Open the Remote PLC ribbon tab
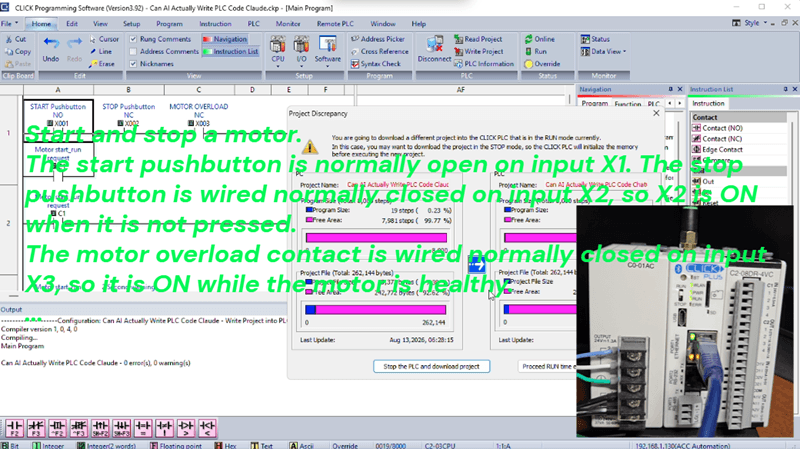The image size is (800, 449). pos(335,24)
